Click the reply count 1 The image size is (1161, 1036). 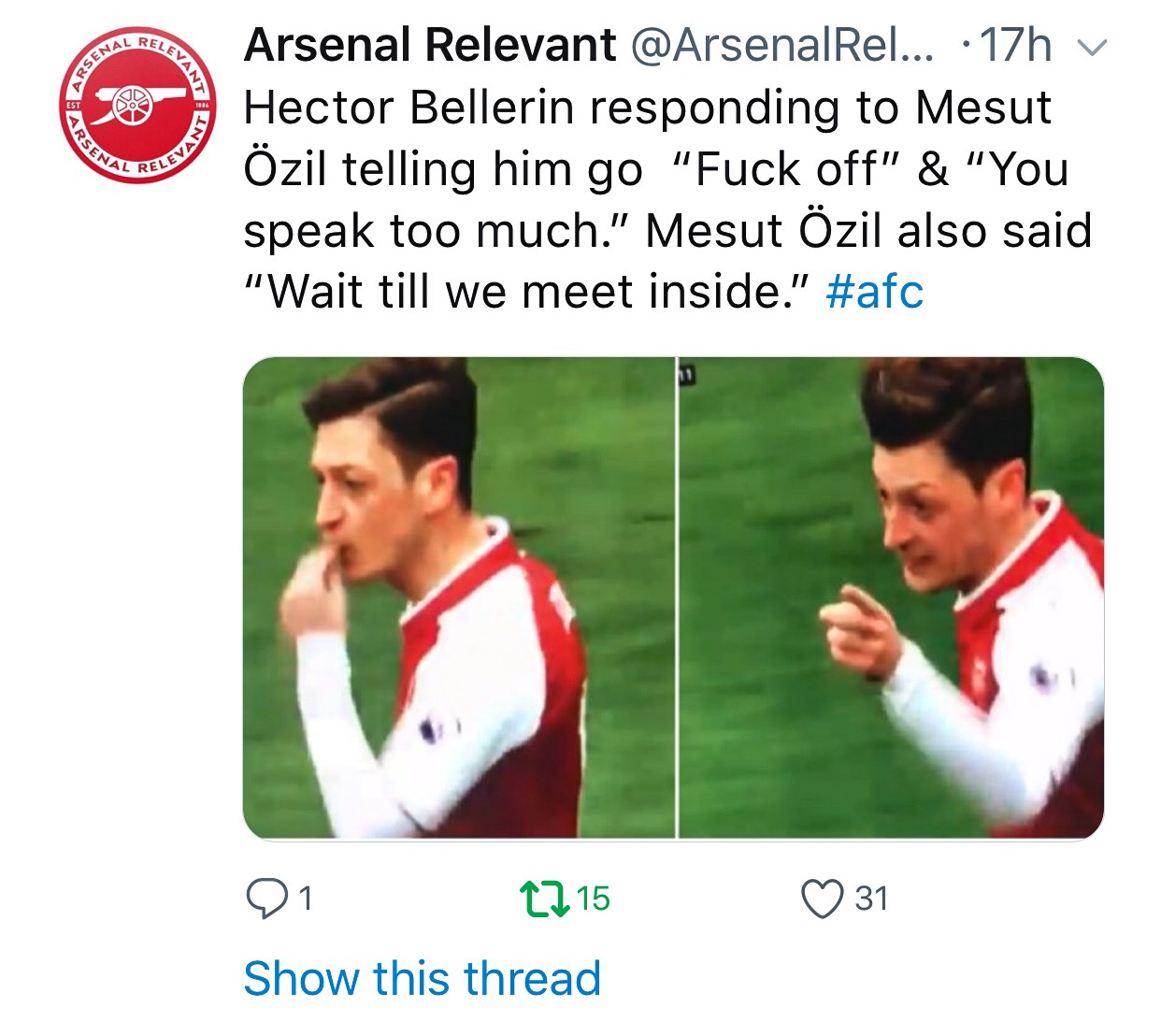pyautogui.click(x=305, y=899)
